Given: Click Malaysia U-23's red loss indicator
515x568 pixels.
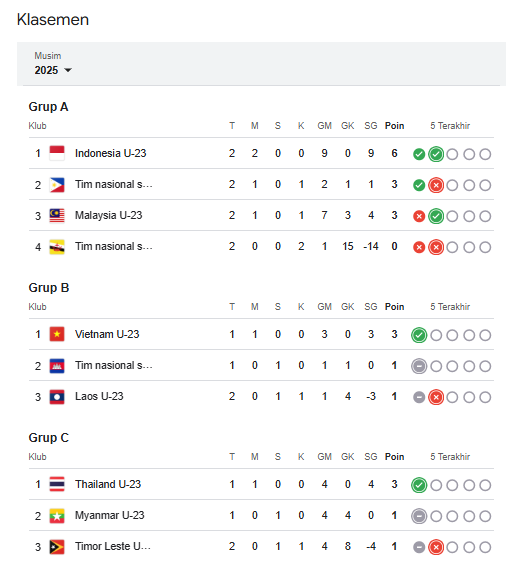Looking at the screenshot, I should [419, 217].
